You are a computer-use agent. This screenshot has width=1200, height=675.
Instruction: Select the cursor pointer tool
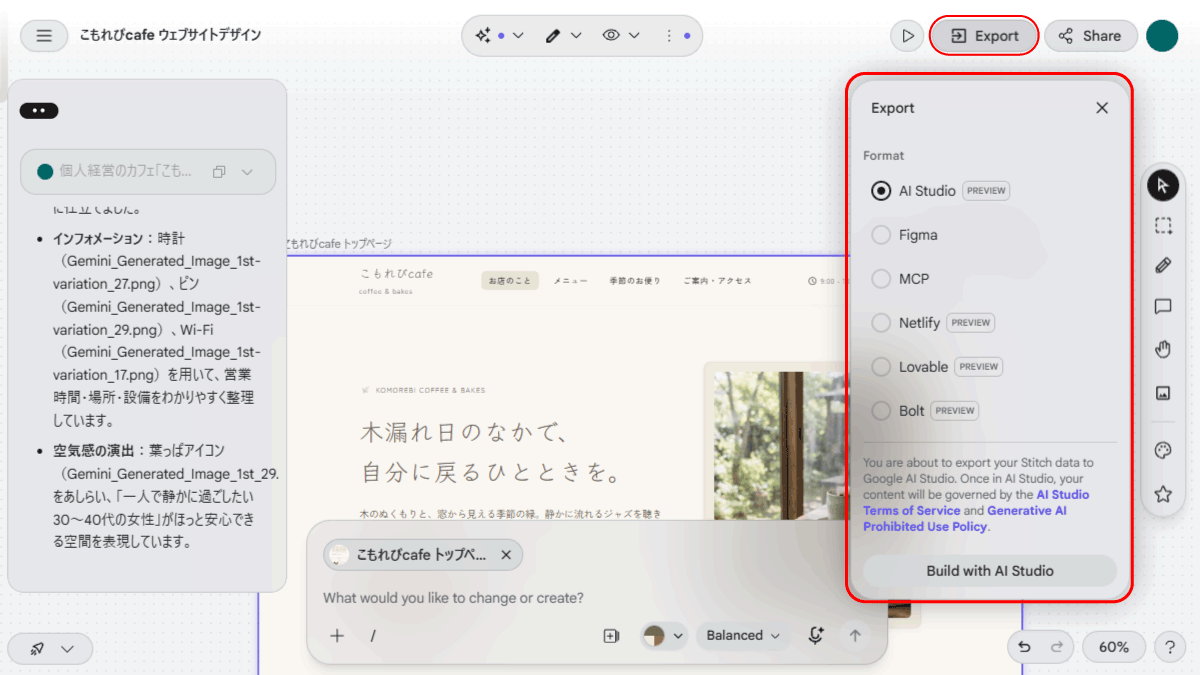pyautogui.click(x=1162, y=185)
